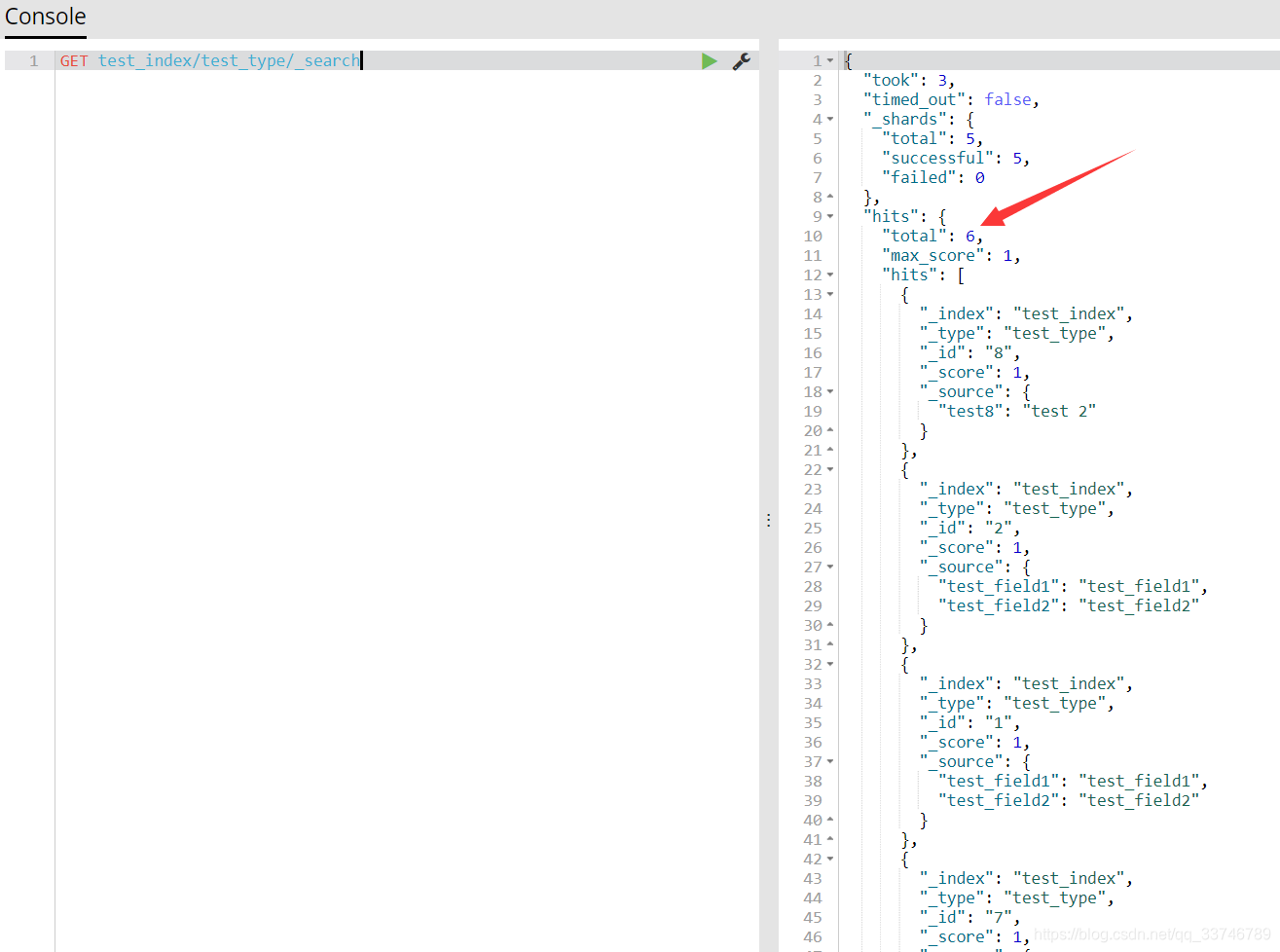Collapse the "_shards" fold arrow on line 4
This screenshot has width=1280, height=952.
tap(830, 119)
